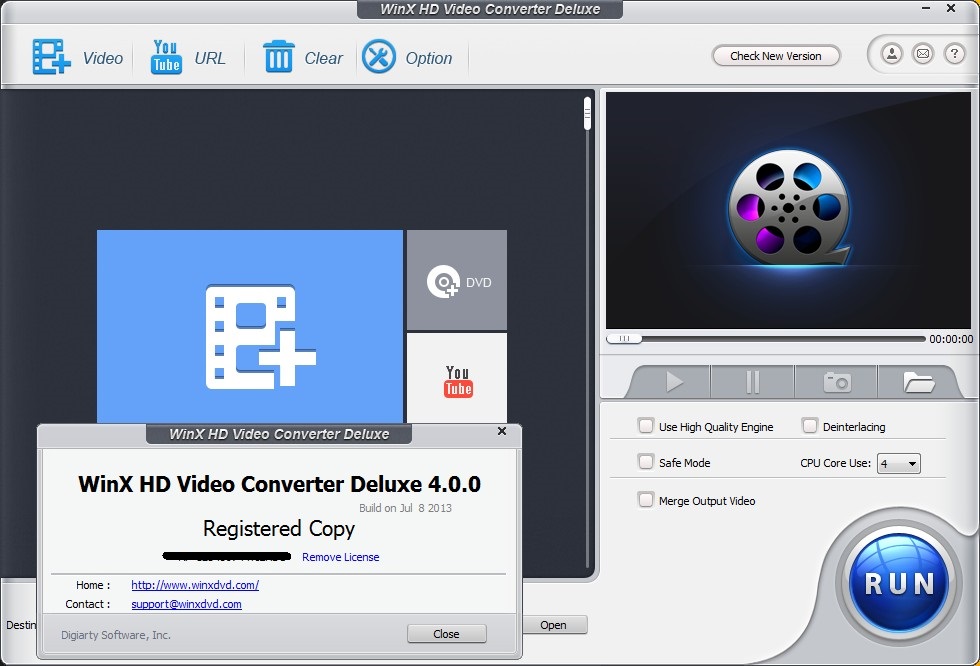Click the YouTube tile below DVD
Image resolution: width=980 pixels, height=666 pixels.
pyautogui.click(x=456, y=379)
